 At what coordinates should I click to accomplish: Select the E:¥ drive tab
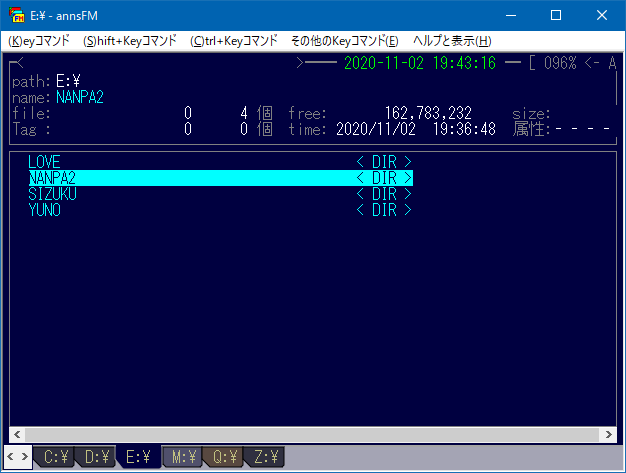138,457
